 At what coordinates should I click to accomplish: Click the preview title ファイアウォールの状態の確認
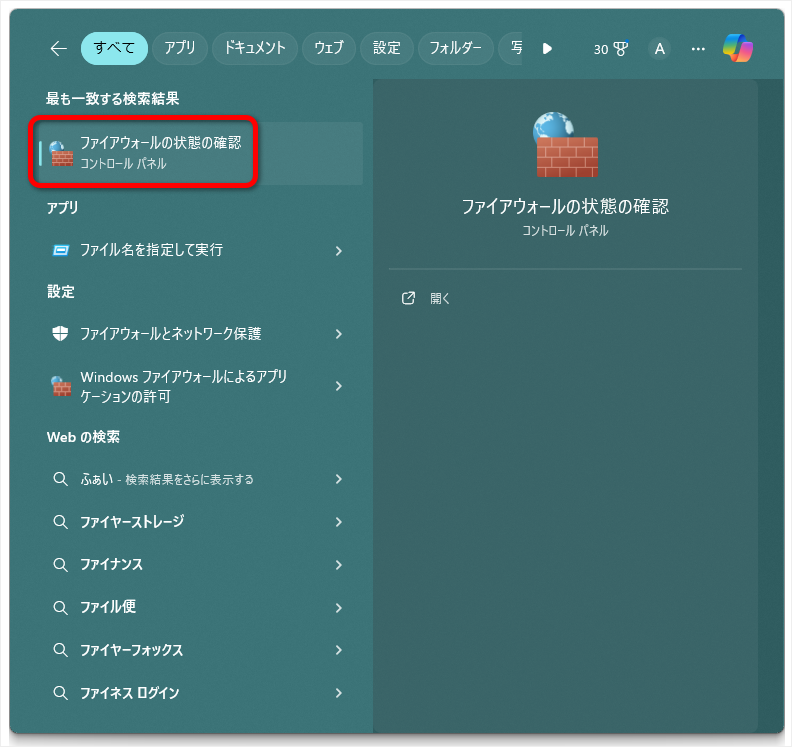click(565, 206)
